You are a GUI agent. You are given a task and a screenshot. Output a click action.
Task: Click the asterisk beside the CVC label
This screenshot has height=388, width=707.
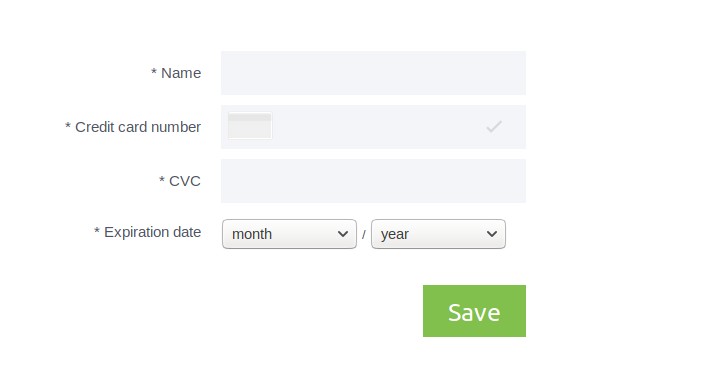tap(162, 180)
